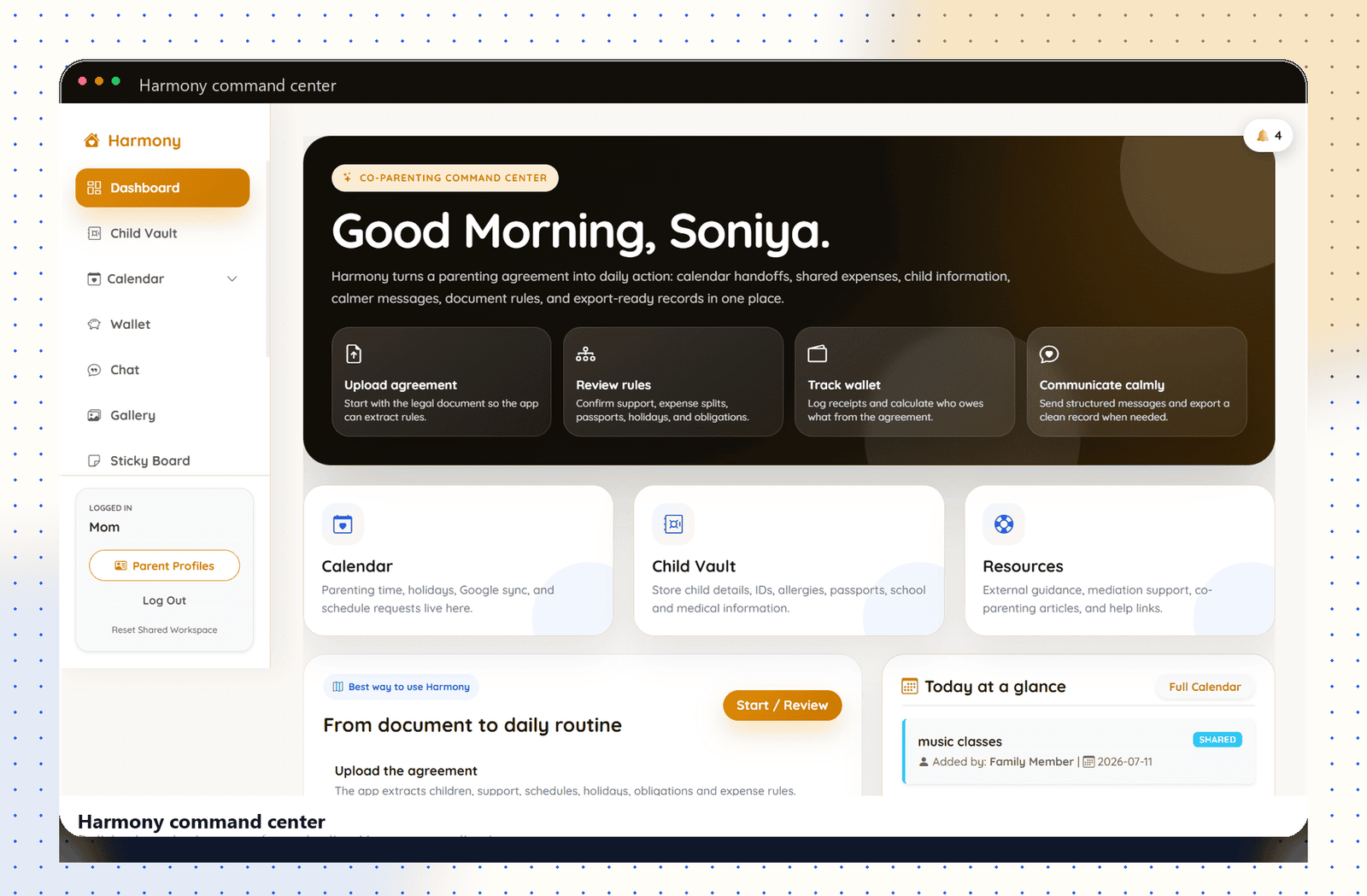Image resolution: width=1367 pixels, height=896 pixels.
Task: Select Calendar in the sidebar
Action: [x=162, y=279]
